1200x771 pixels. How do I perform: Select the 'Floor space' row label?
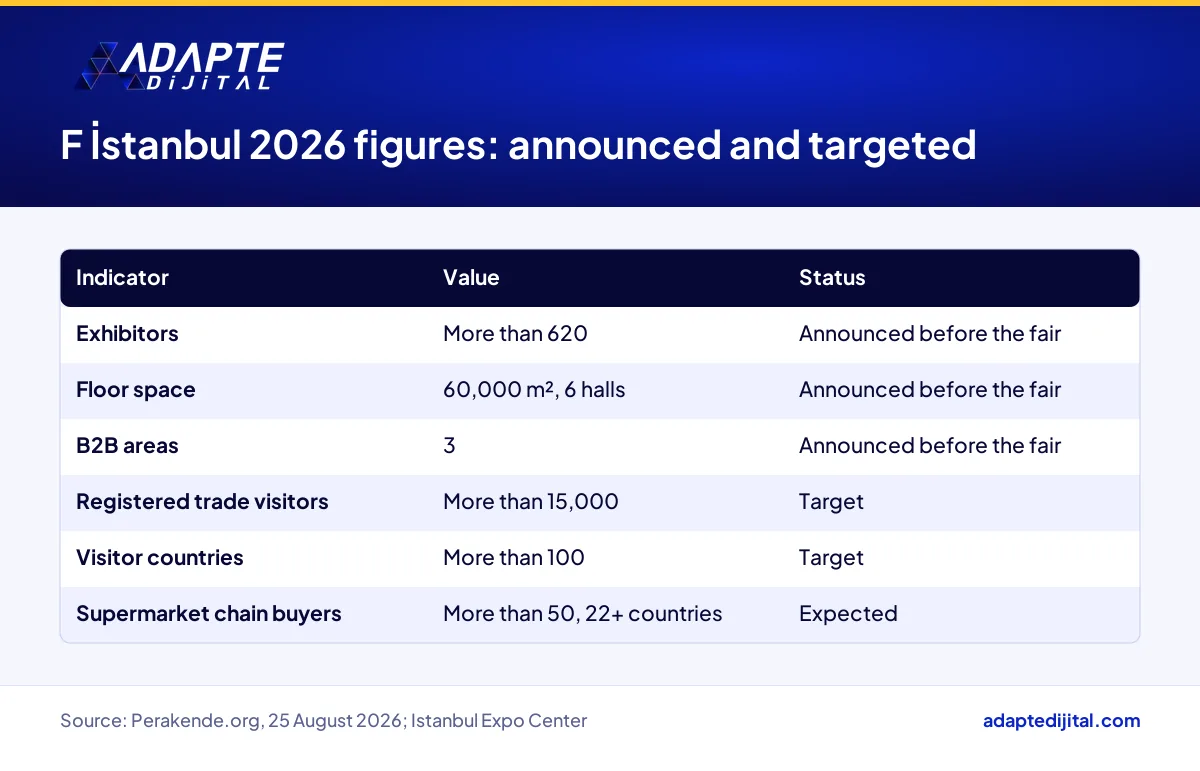[136, 390]
